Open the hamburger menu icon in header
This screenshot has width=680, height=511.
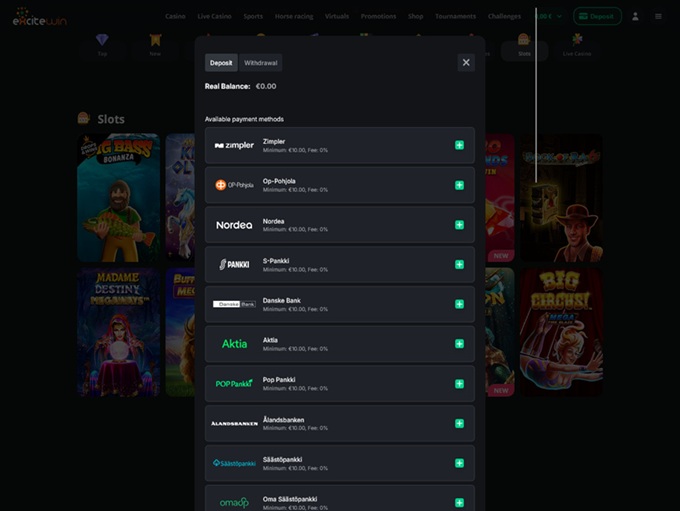coord(658,17)
